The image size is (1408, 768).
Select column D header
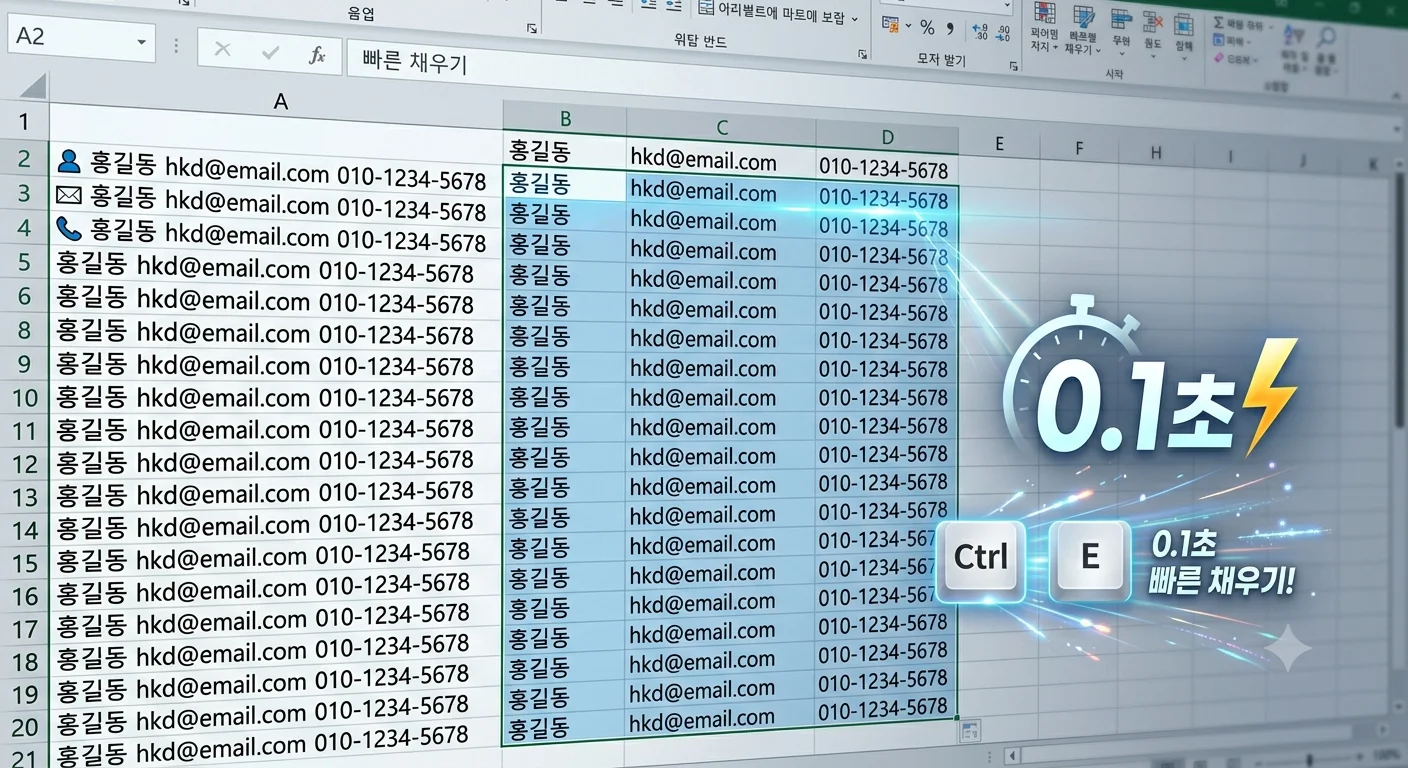[887, 137]
